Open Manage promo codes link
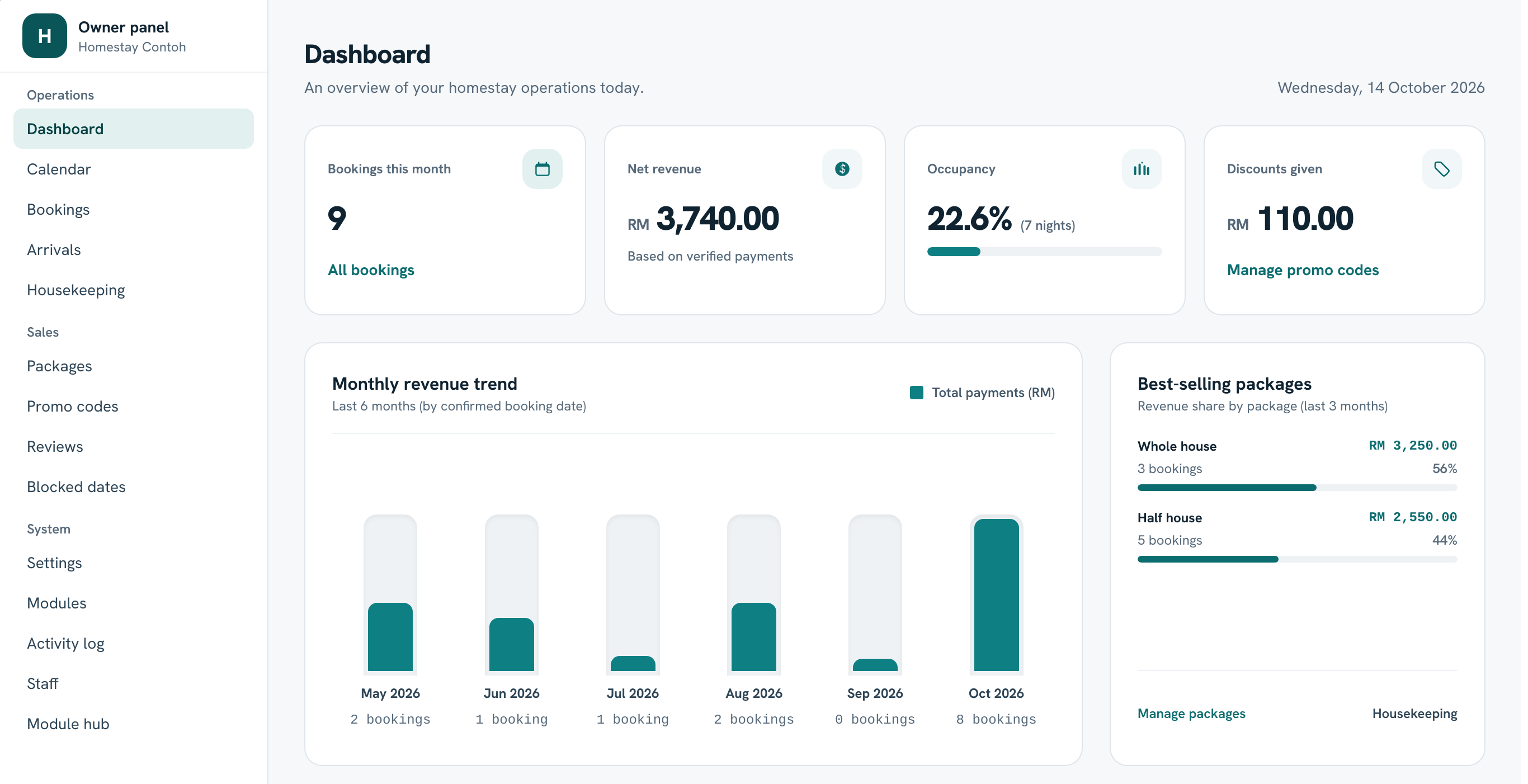This screenshot has width=1528, height=784. (x=1302, y=270)
